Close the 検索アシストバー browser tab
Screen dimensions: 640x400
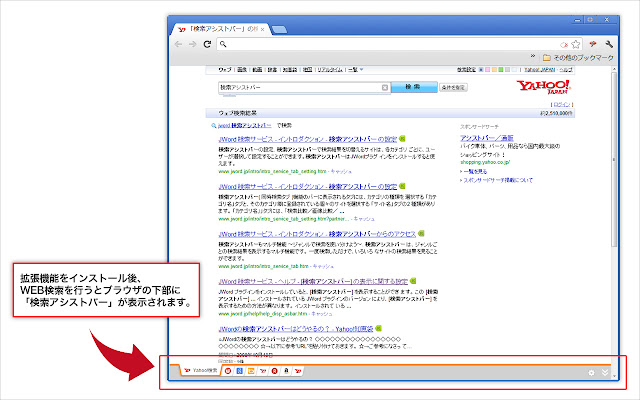262,29
